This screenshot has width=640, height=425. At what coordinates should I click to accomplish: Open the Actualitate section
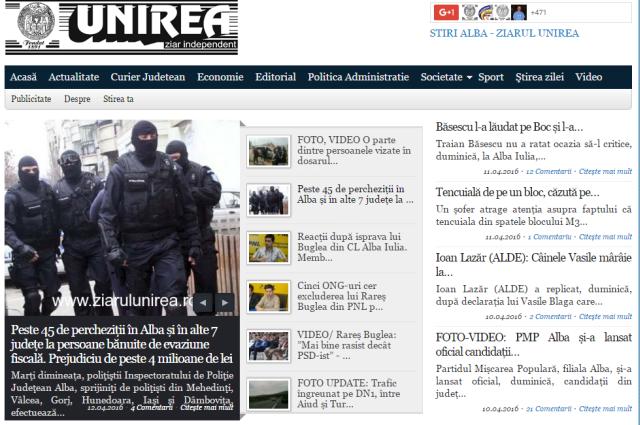coord(74,77)
